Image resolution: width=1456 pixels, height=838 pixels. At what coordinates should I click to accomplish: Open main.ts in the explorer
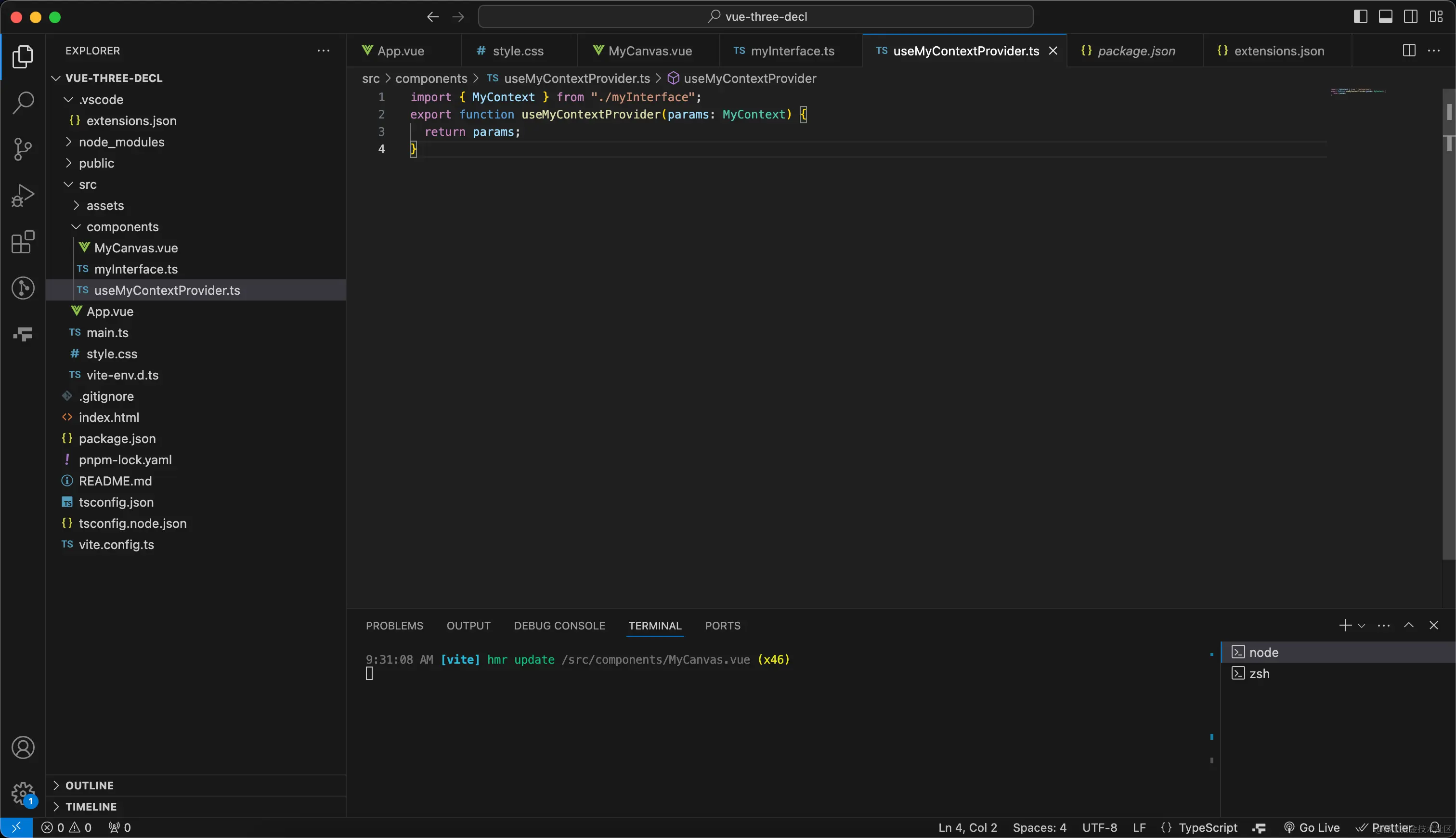click(107, 333)
